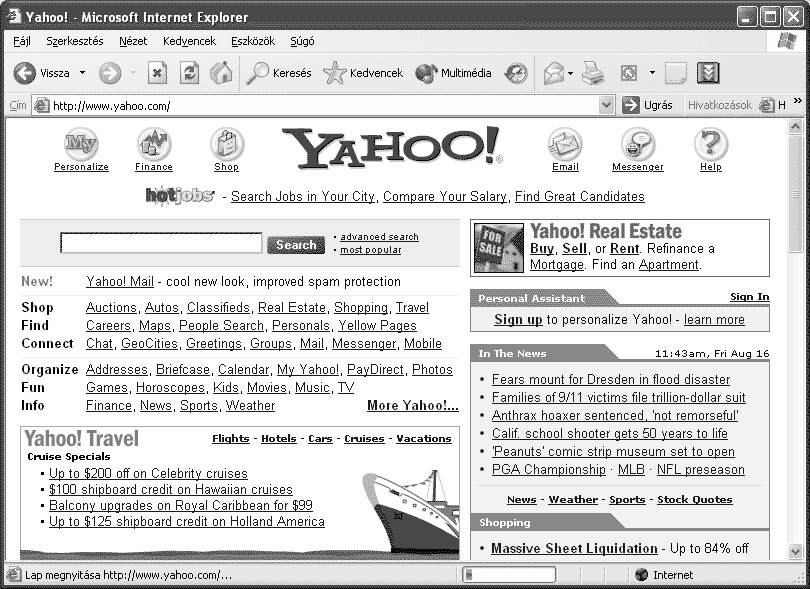Open the Vissza back history dropdown arrow
The image size is (810, 589).
coord(82,73)
